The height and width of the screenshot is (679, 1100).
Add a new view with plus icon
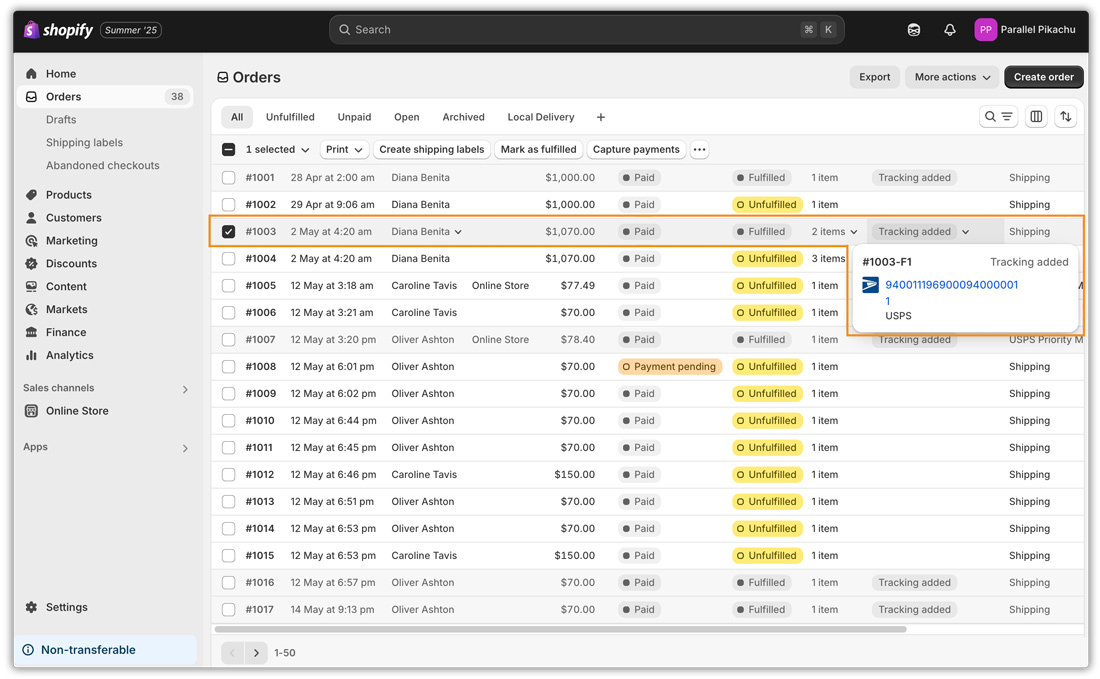pyautogui.click(x=601, y=117)
